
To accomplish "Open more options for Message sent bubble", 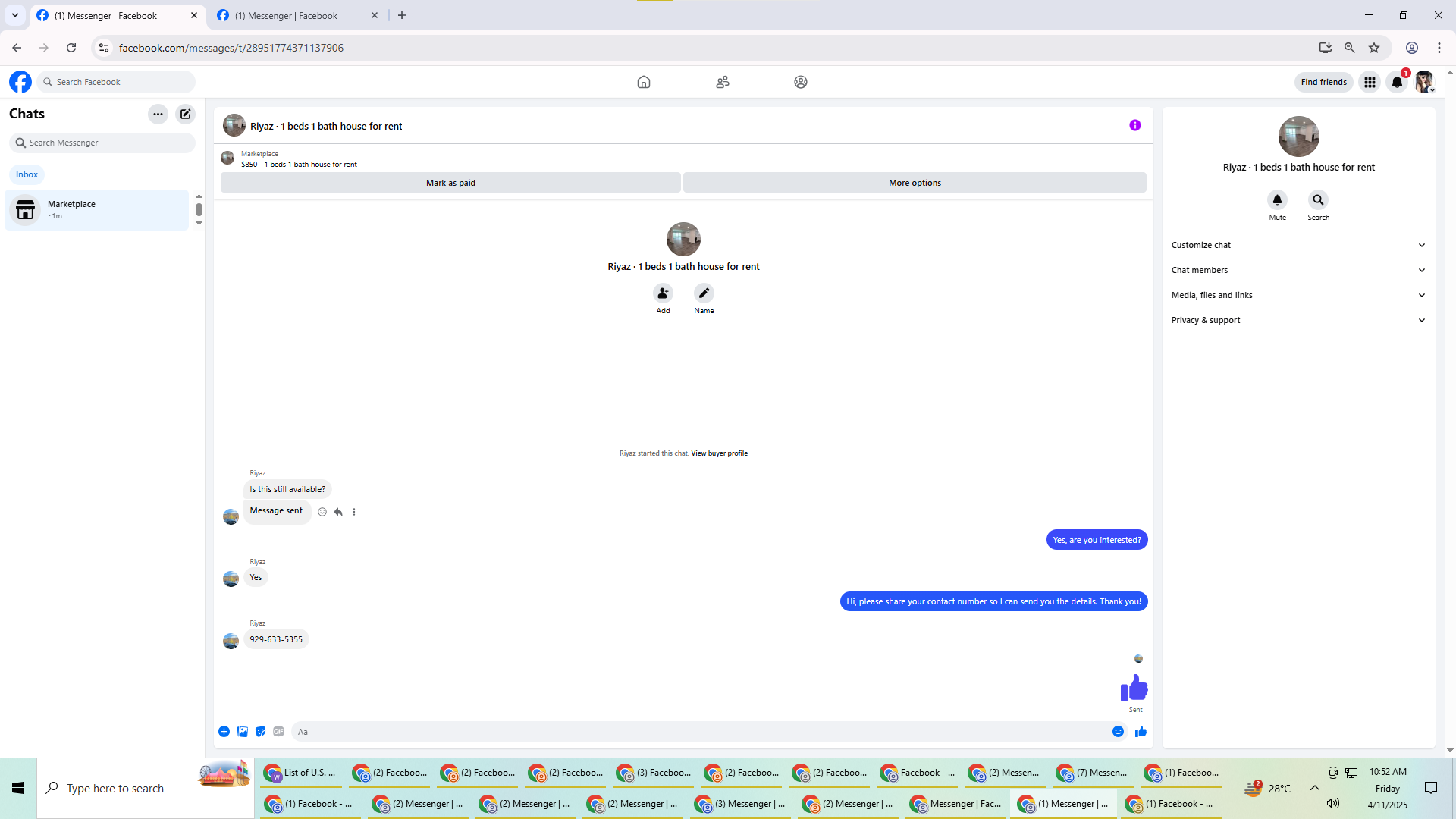I will tap(354, 512).
